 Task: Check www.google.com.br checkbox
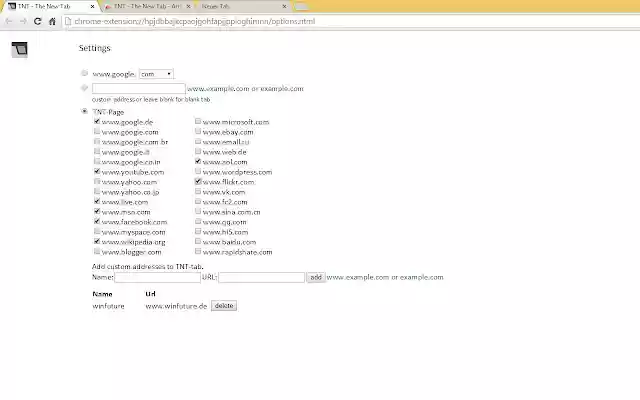coord(97,141)
